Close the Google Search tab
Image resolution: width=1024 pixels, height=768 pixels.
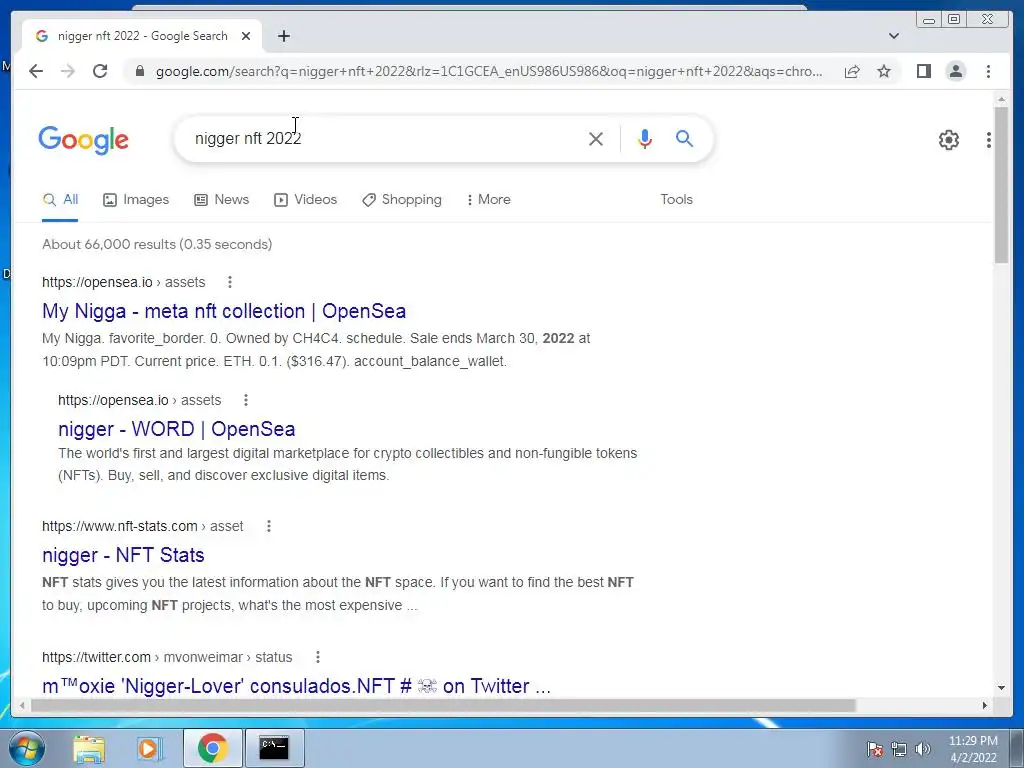(x=246, y=36)
